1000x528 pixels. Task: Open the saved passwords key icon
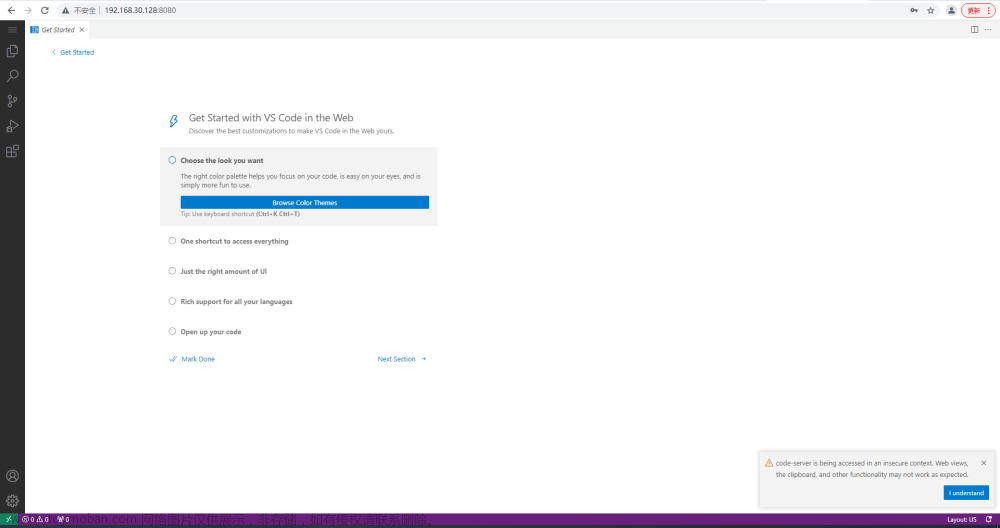click(914, 10)
